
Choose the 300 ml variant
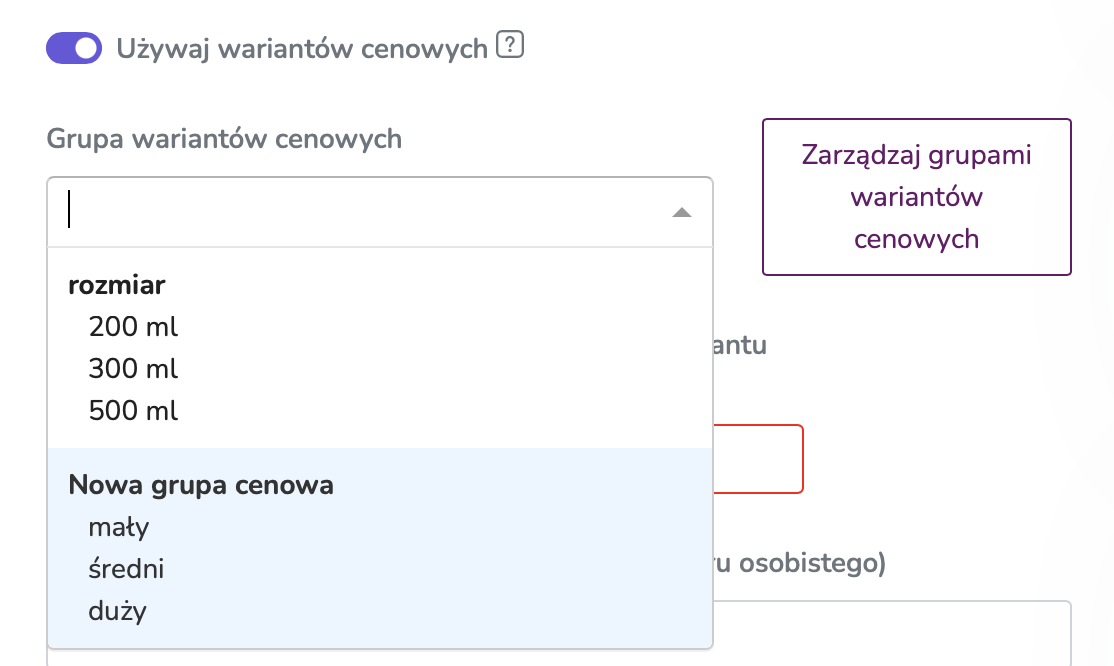[133, 369]
